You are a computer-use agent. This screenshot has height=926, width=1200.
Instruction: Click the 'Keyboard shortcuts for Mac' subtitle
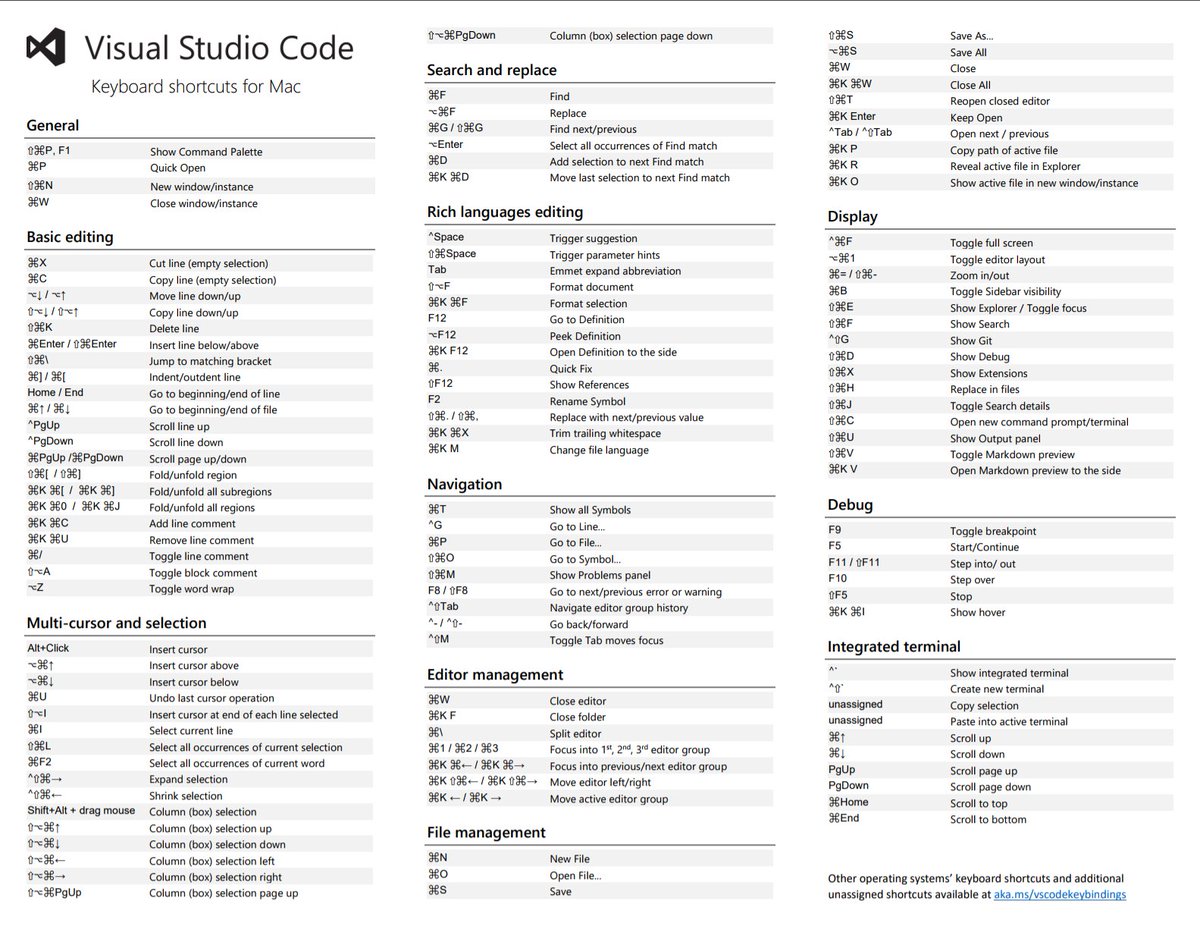(x=196, y=87)
